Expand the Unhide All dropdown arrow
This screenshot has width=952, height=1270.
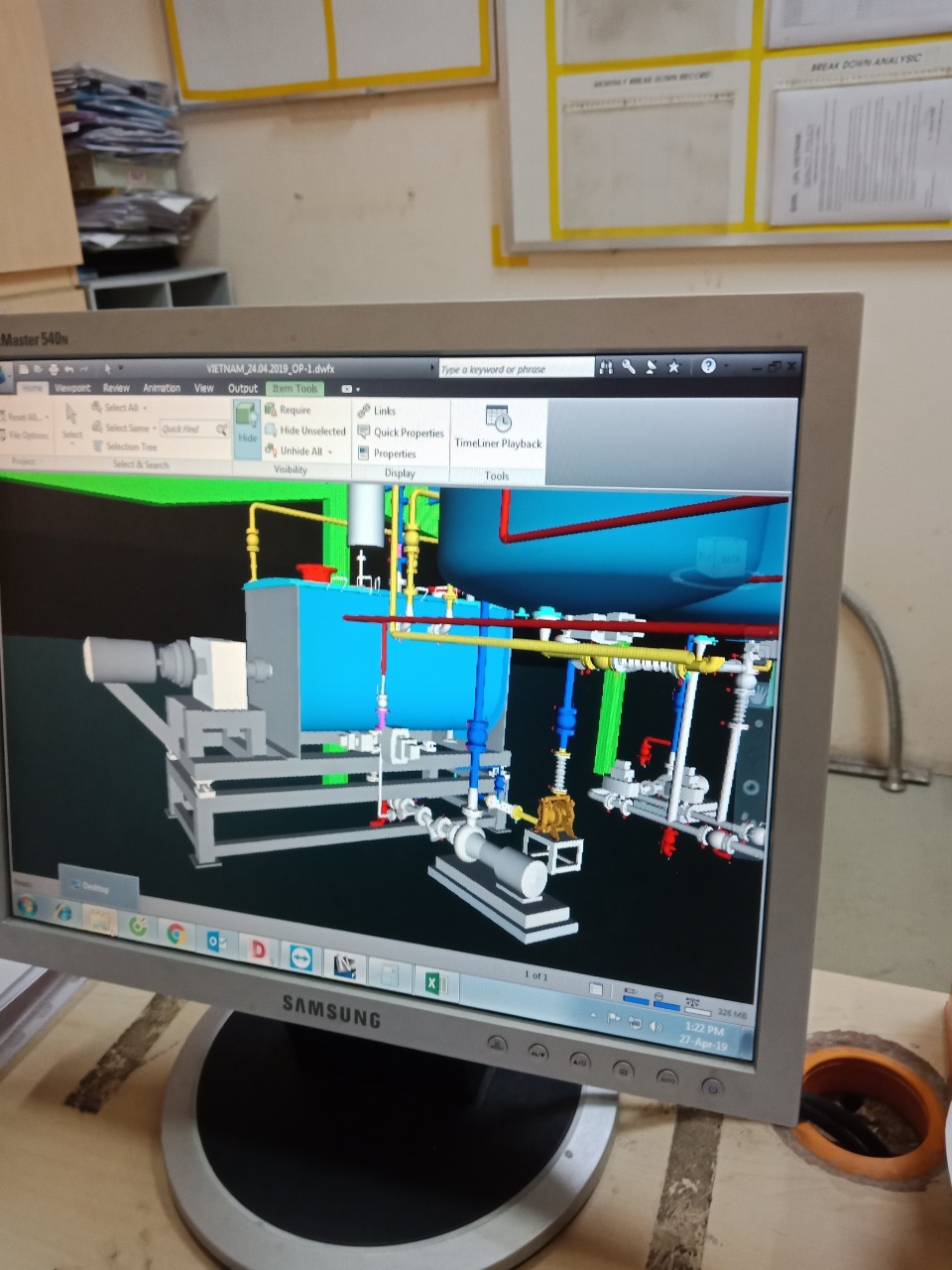point(329,452)
